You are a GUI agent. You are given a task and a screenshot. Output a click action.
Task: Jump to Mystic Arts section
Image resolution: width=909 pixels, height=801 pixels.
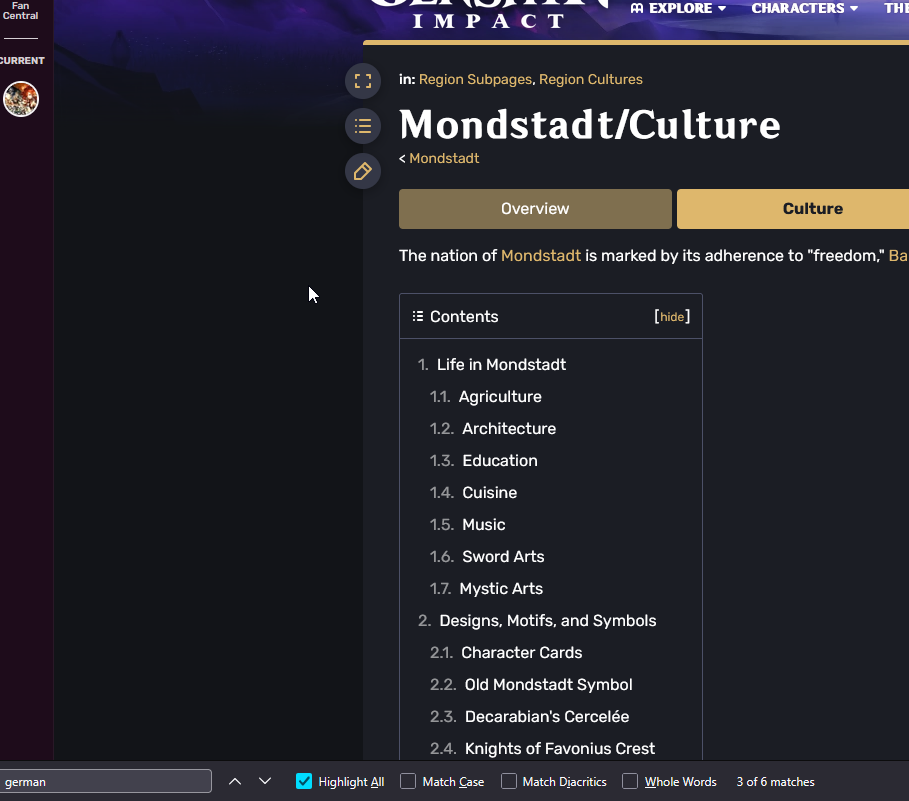pos(501,588)
